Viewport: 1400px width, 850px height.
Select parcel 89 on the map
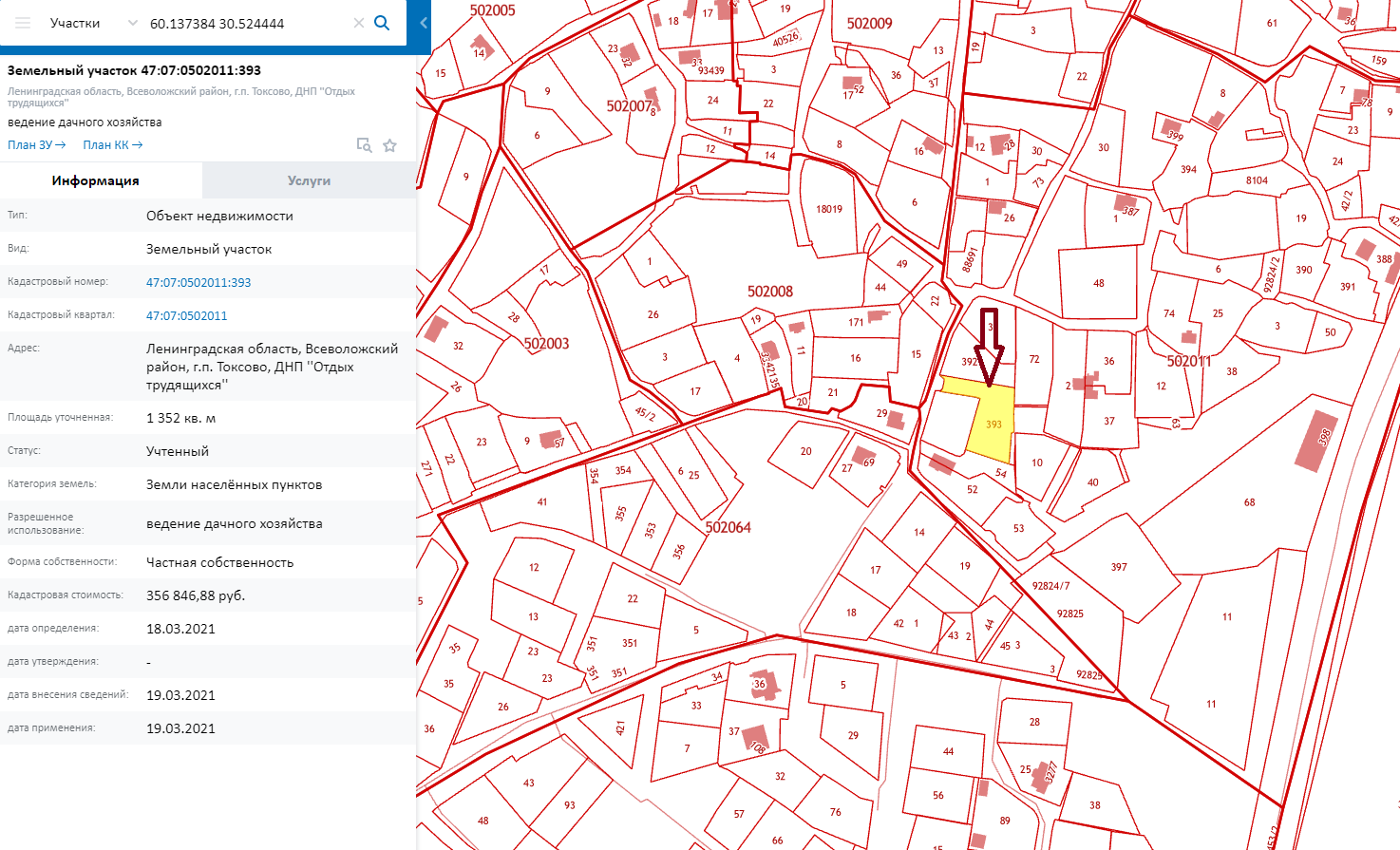click(x=1005, y=821)
